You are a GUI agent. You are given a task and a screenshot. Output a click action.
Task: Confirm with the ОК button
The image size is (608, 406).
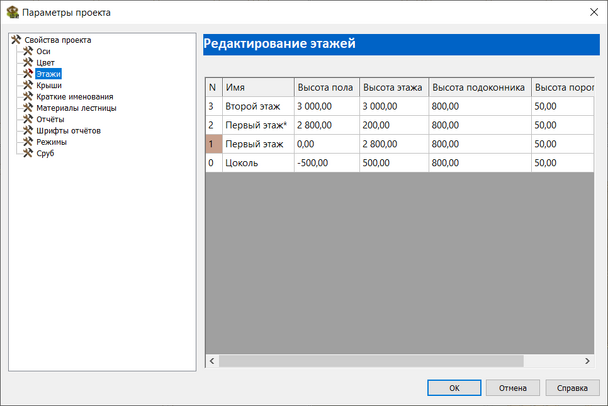[454, 388]
